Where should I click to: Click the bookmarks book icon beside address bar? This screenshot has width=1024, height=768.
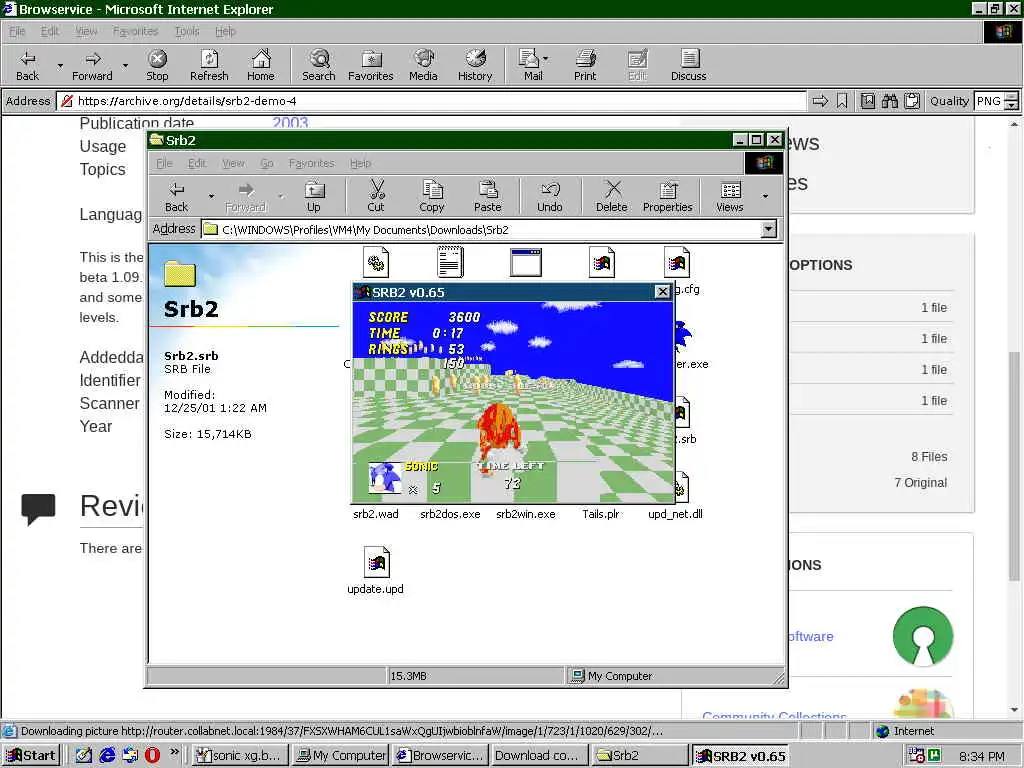coord(868,101)
